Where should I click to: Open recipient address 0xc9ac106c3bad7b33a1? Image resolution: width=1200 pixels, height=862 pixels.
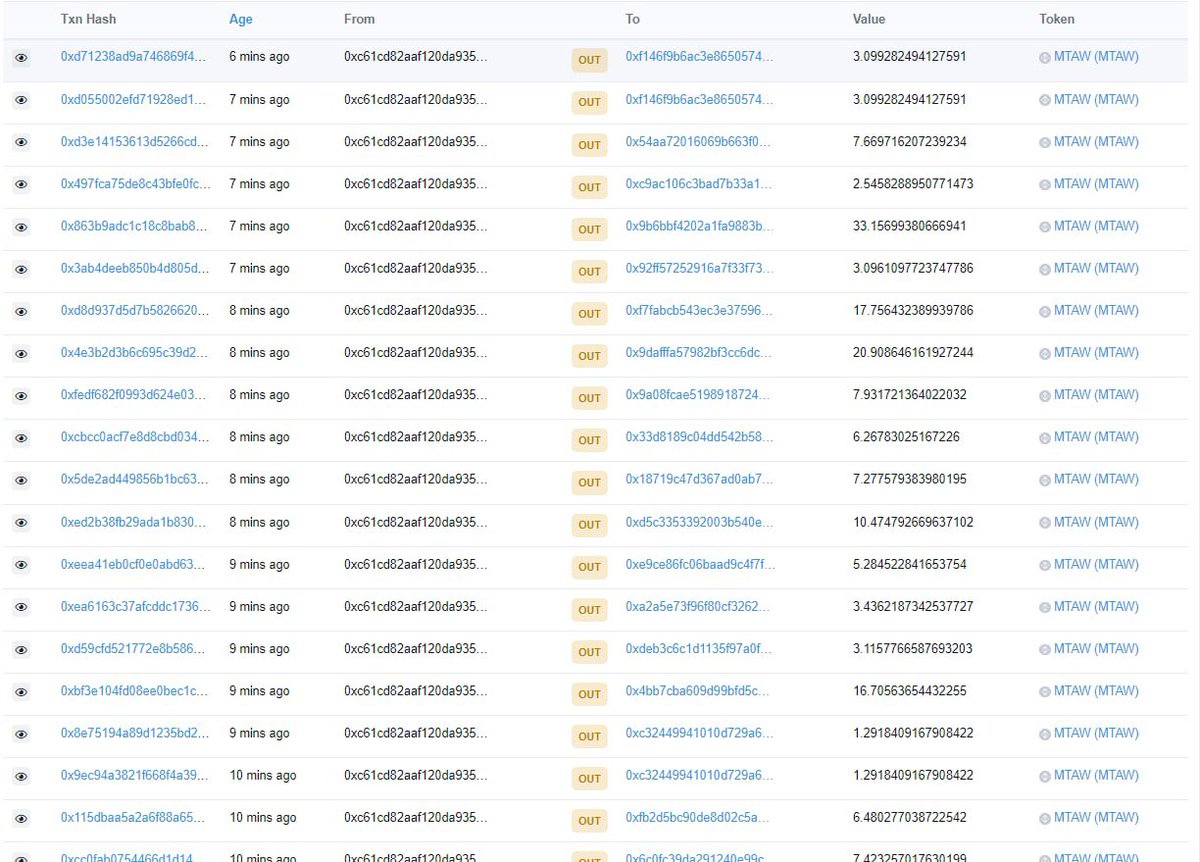tap(699, 184)
